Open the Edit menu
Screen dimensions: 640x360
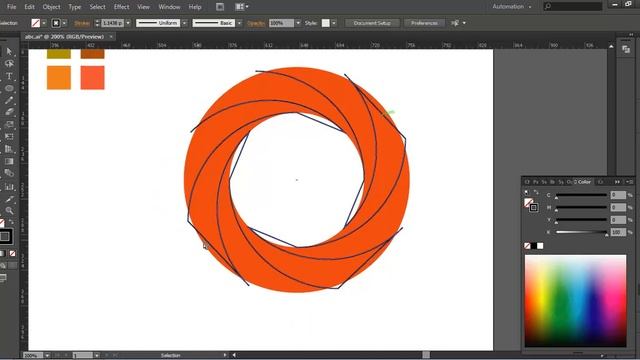coord(29,7)
